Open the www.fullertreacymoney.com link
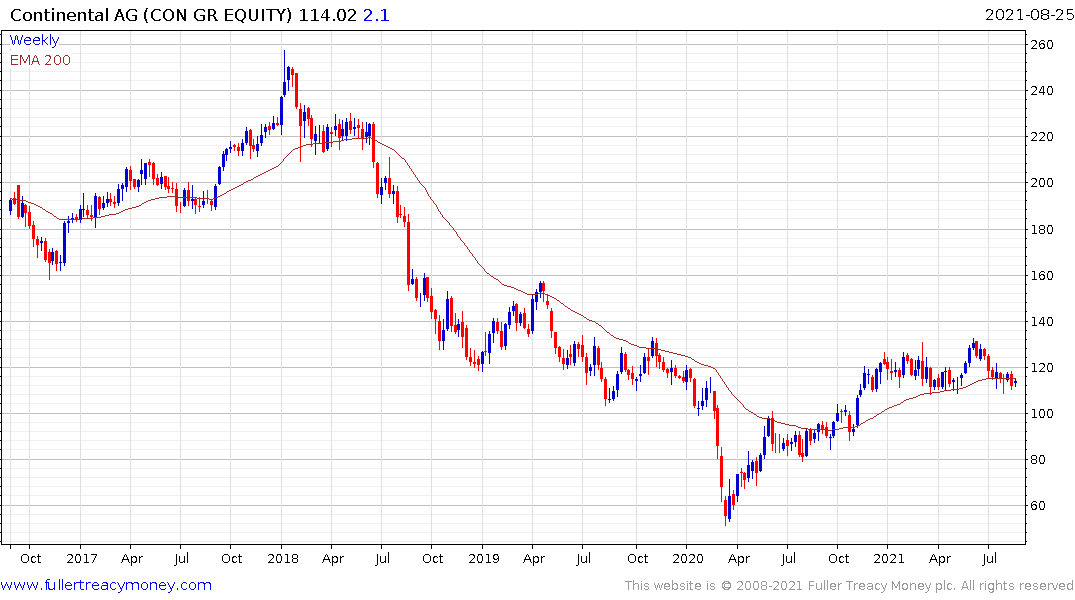This screenshot has height=600, width=1075. [106, 585]
